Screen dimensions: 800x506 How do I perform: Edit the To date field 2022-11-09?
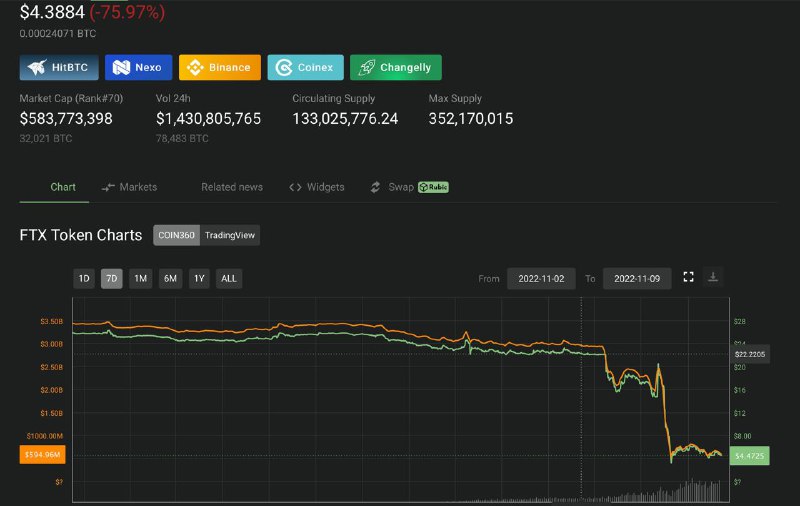637,279
